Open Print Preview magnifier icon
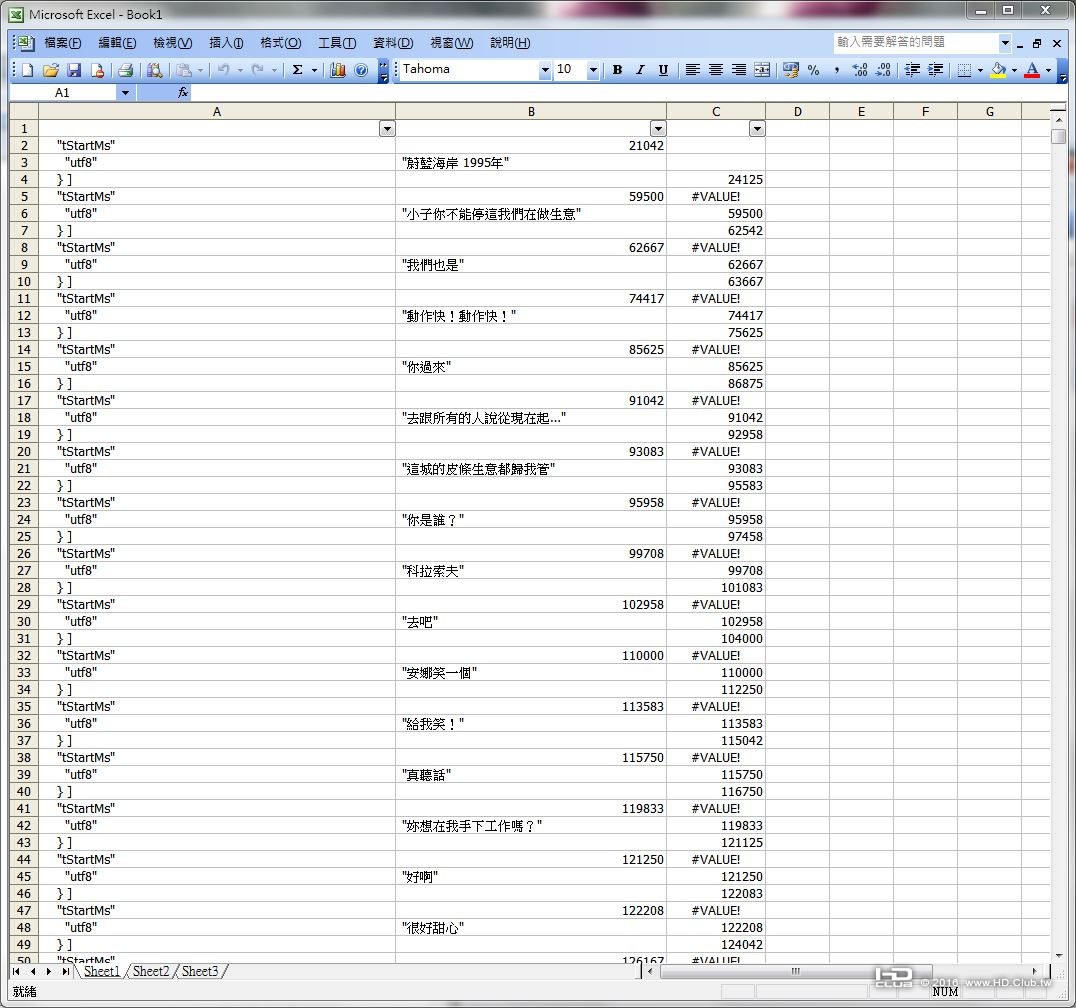Image resolution: width=1076 pixels, height=1008 pixels. coord(154,70)
